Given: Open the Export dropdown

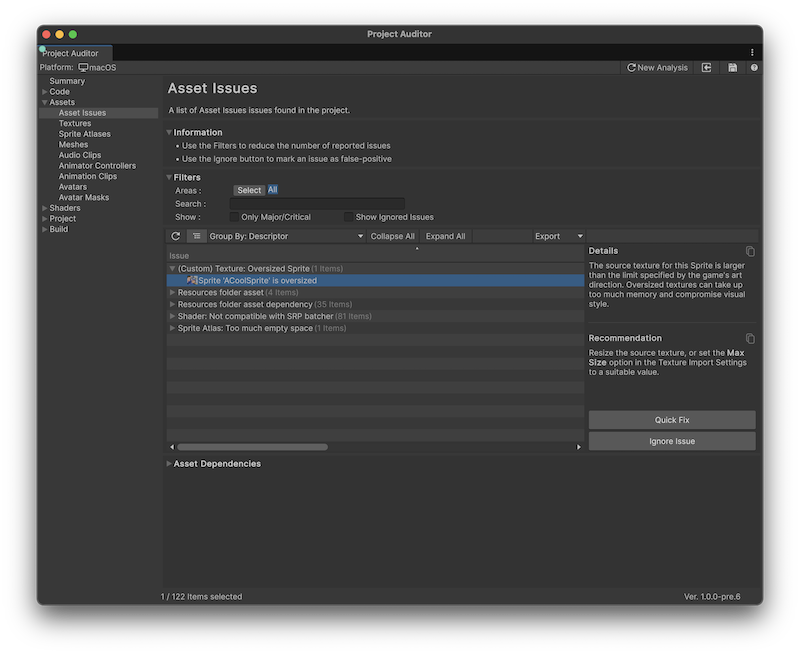Looking at the screenshot, I should [x=558, y=237].
